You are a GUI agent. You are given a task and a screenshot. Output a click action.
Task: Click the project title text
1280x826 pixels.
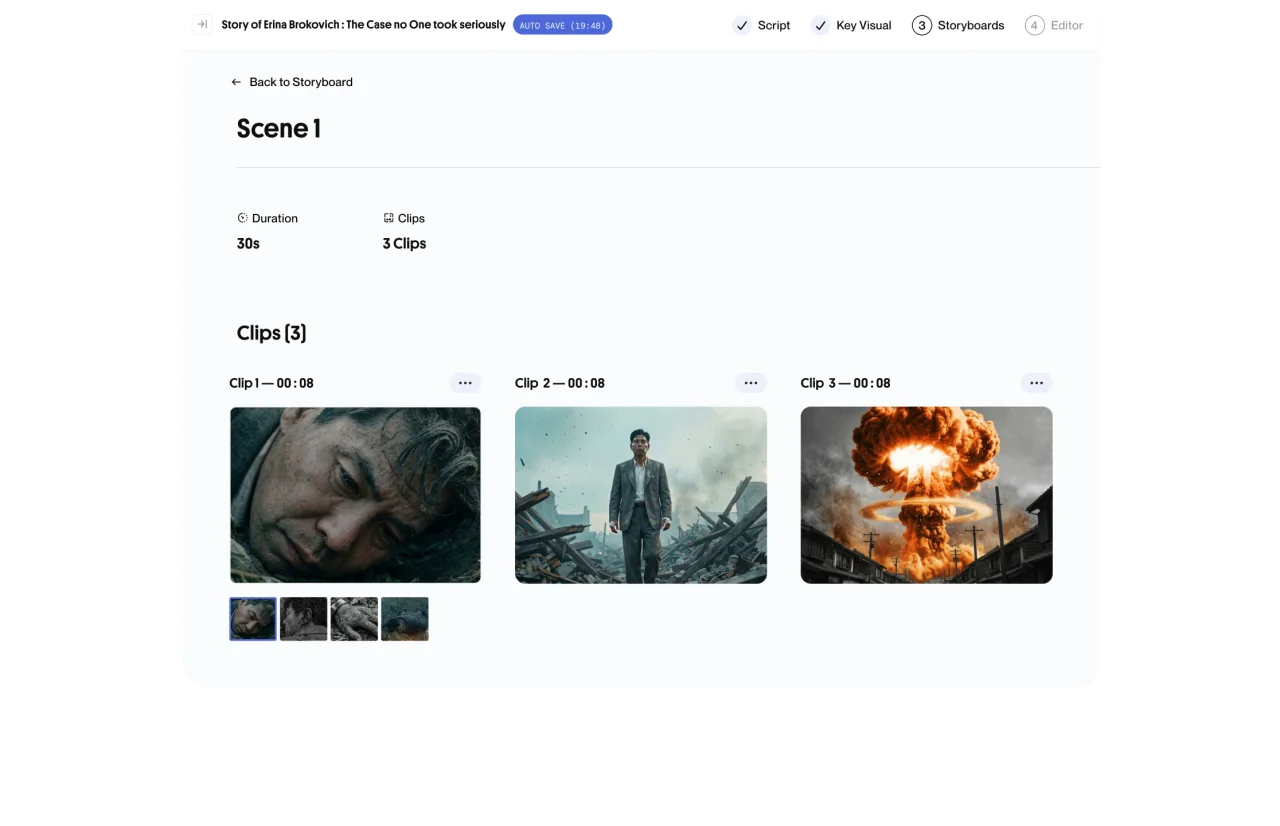tap(363, 25)
